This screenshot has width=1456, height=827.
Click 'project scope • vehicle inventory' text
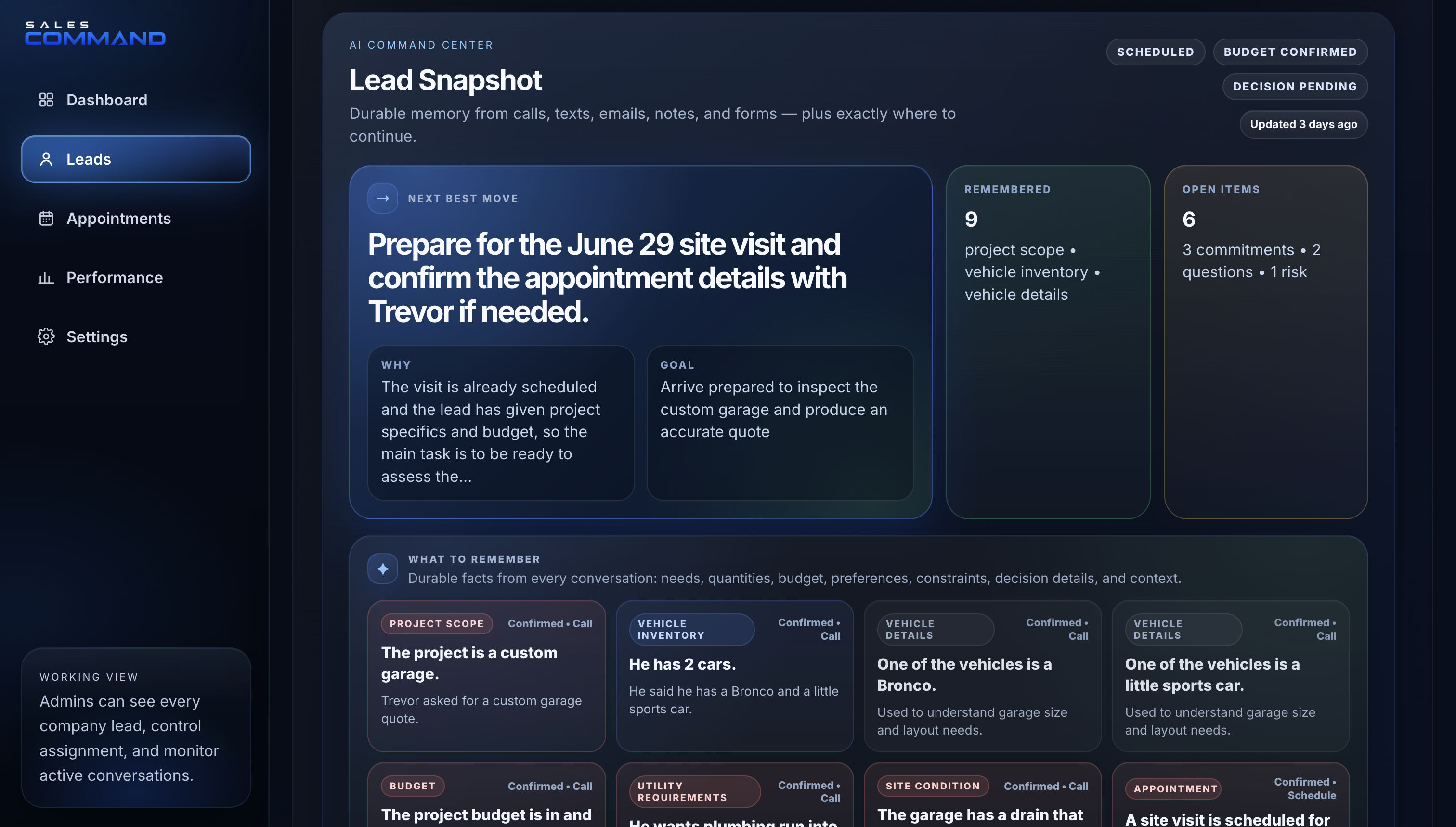(1032, 272)
